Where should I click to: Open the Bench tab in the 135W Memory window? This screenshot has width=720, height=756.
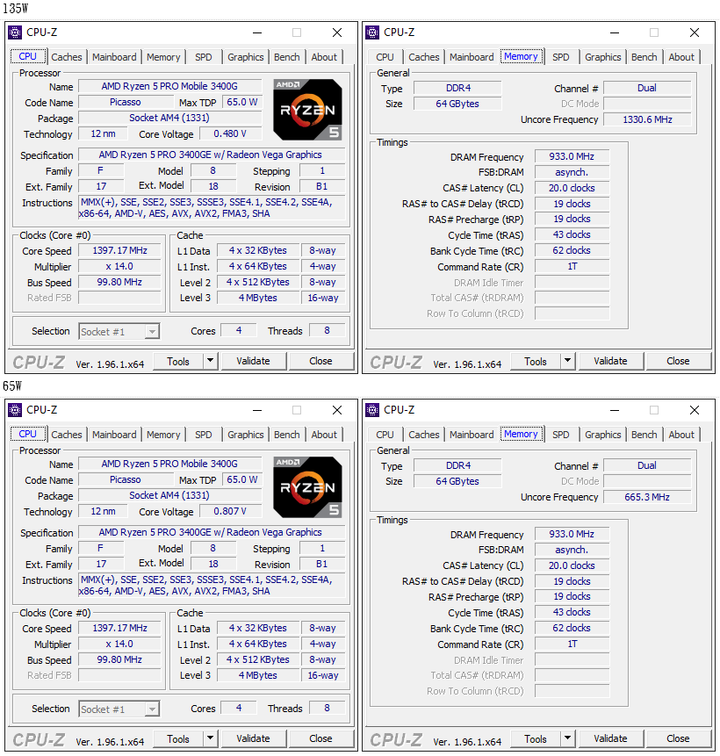(644, 57)
